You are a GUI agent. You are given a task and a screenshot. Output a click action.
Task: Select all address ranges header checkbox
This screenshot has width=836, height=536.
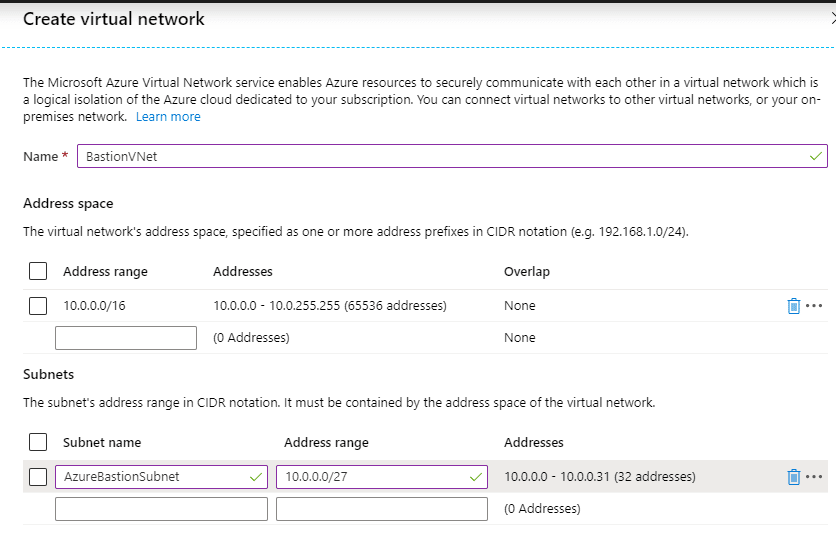(x=38, y=271)
